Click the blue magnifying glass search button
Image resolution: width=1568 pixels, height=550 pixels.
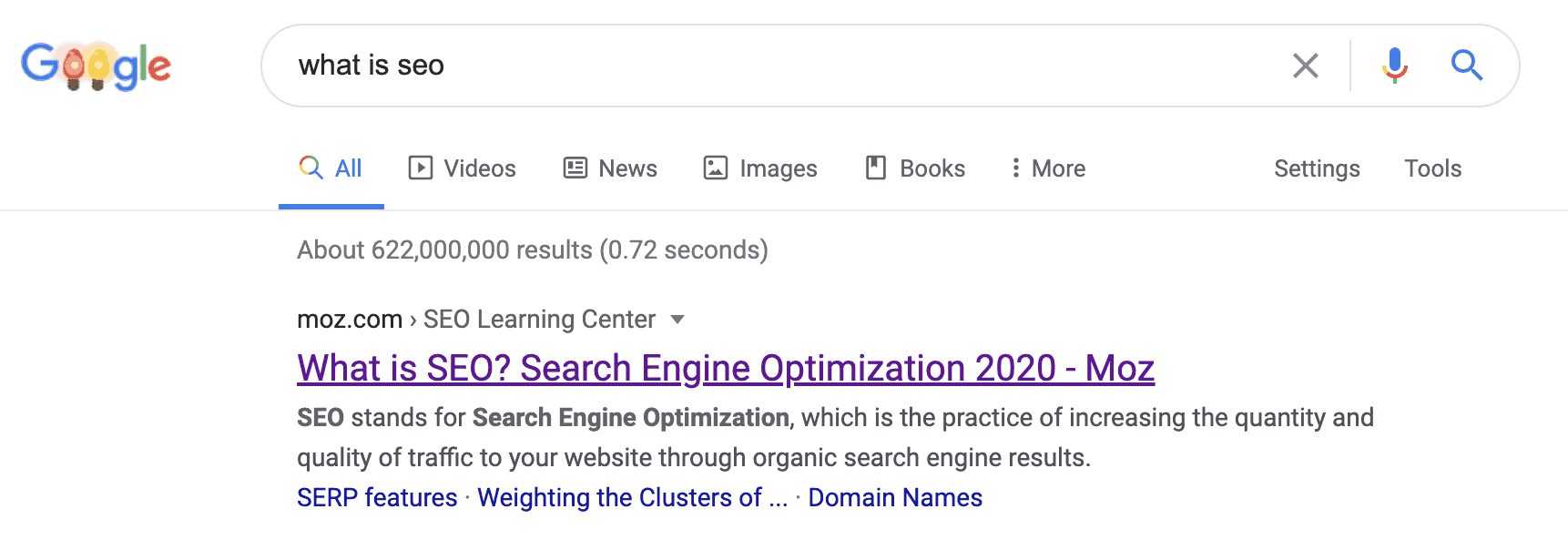(x=1466, y=66)
